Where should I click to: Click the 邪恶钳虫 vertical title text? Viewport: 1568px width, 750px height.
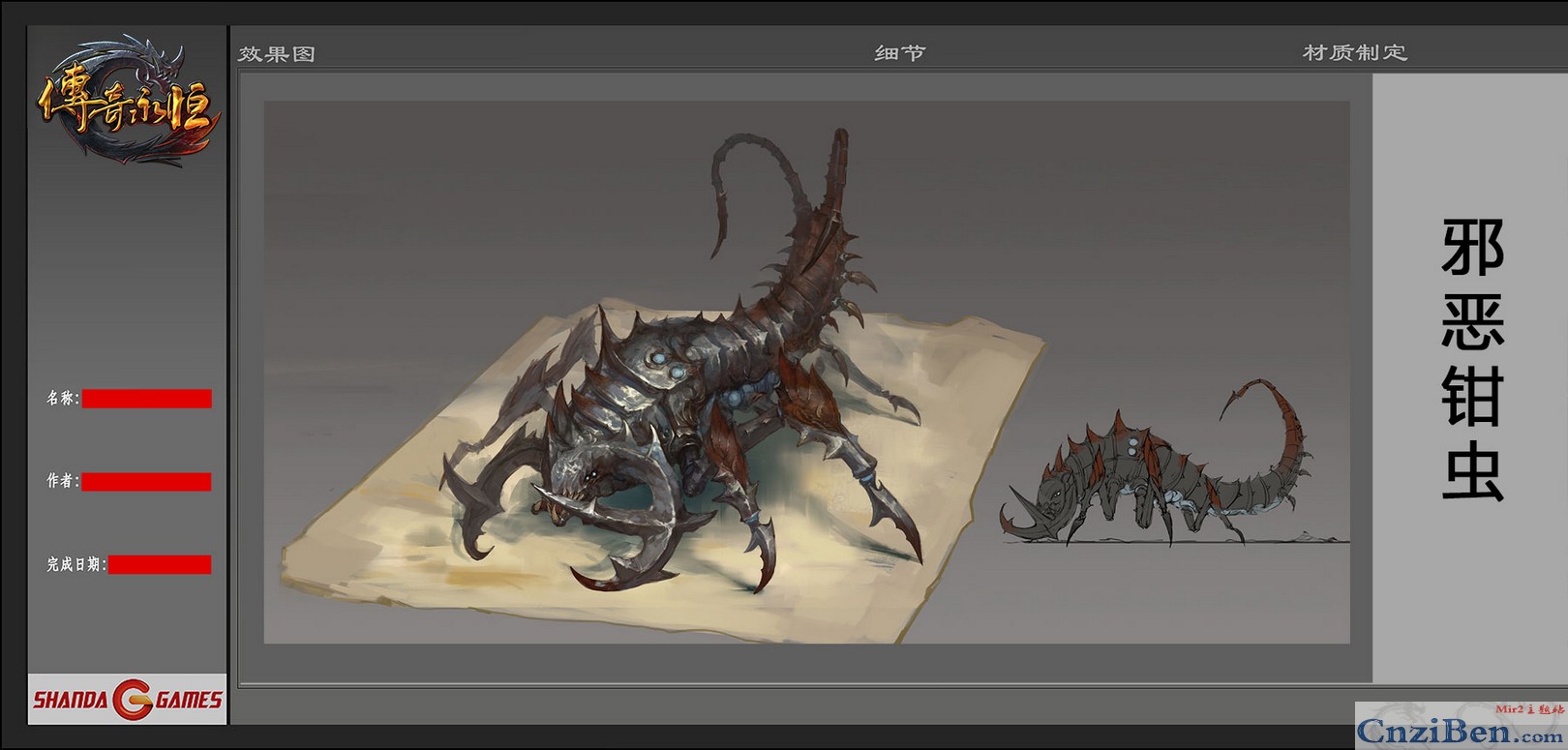coord(1472,359)
